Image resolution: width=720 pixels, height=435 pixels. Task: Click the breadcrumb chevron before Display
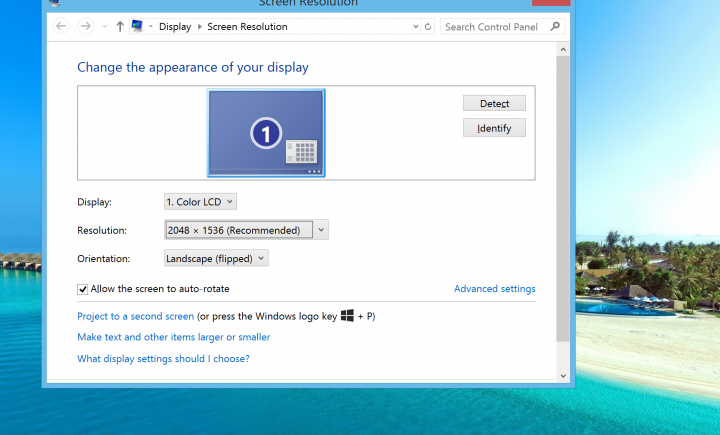151,27
